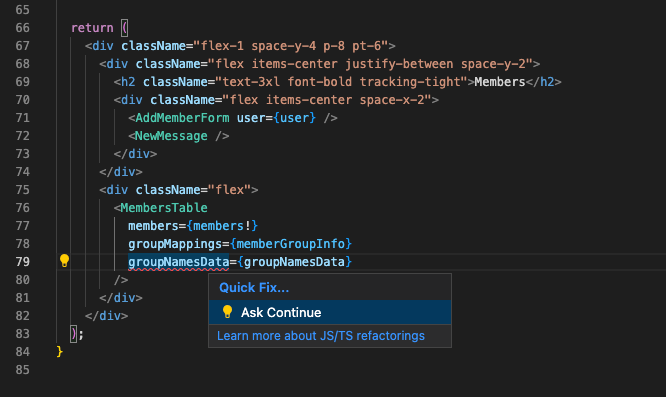Image resolution: width=666 pixels, height=397 pixels.
Task: Click line number 66 in the gutter
Action: click(x=23, y=28)
